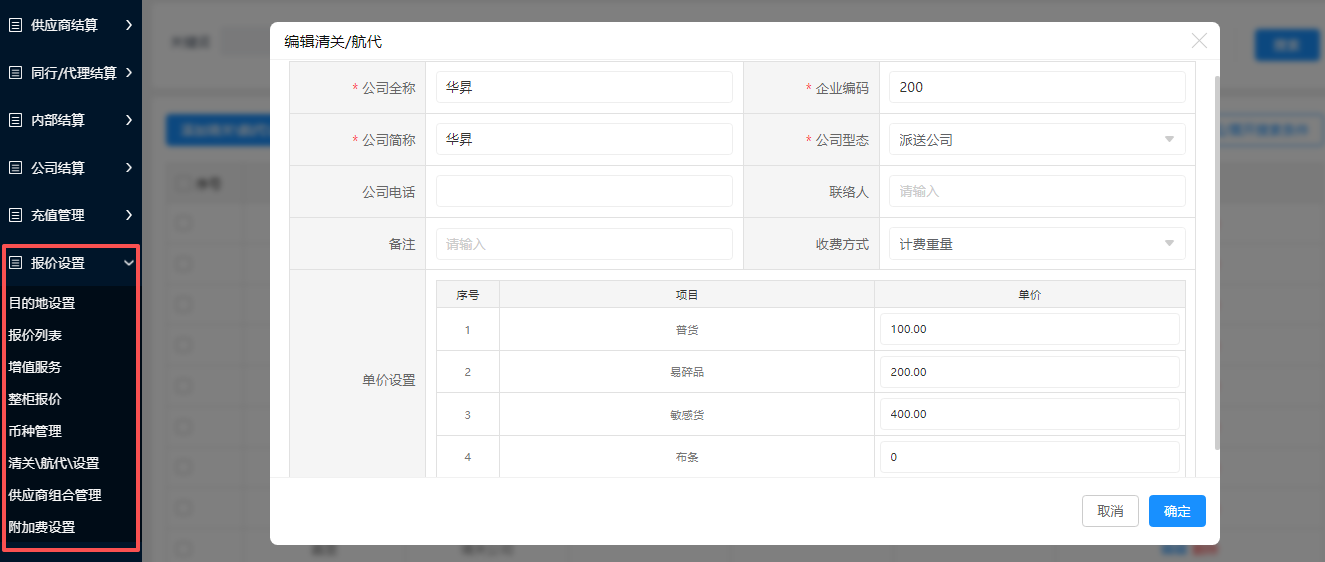The width and height of the screenshot is (1325, 562).
Task: Collapse the 报价设置 menu chevron
Action: click(128, 263)
